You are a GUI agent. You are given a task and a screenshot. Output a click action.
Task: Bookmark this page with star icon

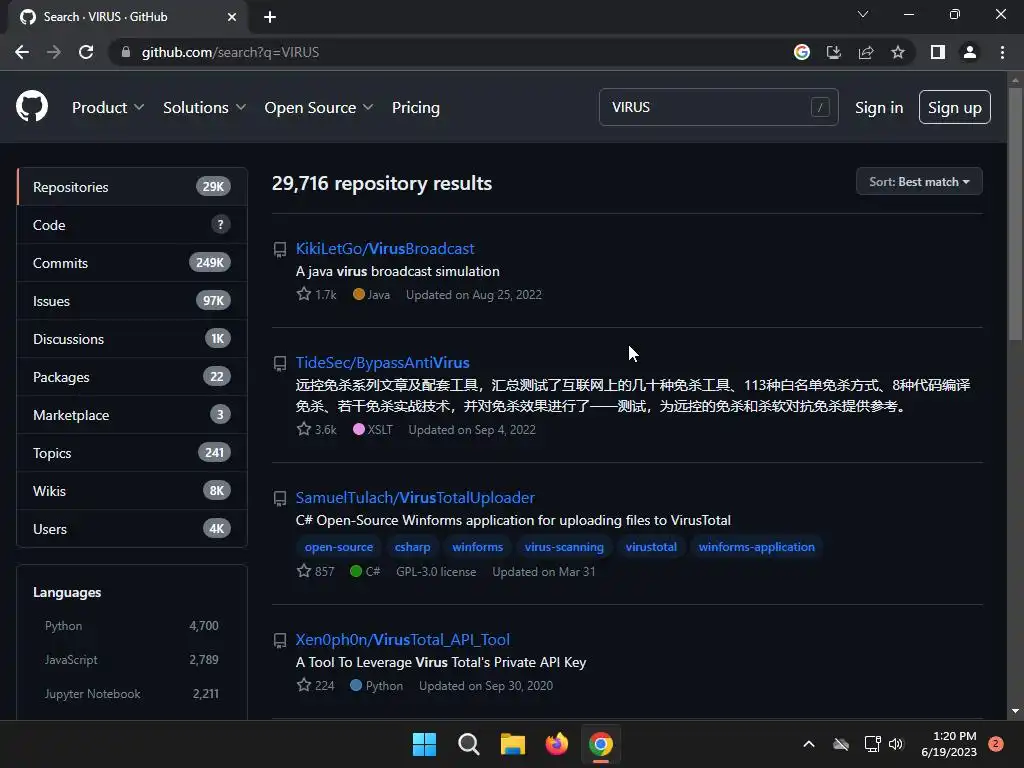pos(898,52)
